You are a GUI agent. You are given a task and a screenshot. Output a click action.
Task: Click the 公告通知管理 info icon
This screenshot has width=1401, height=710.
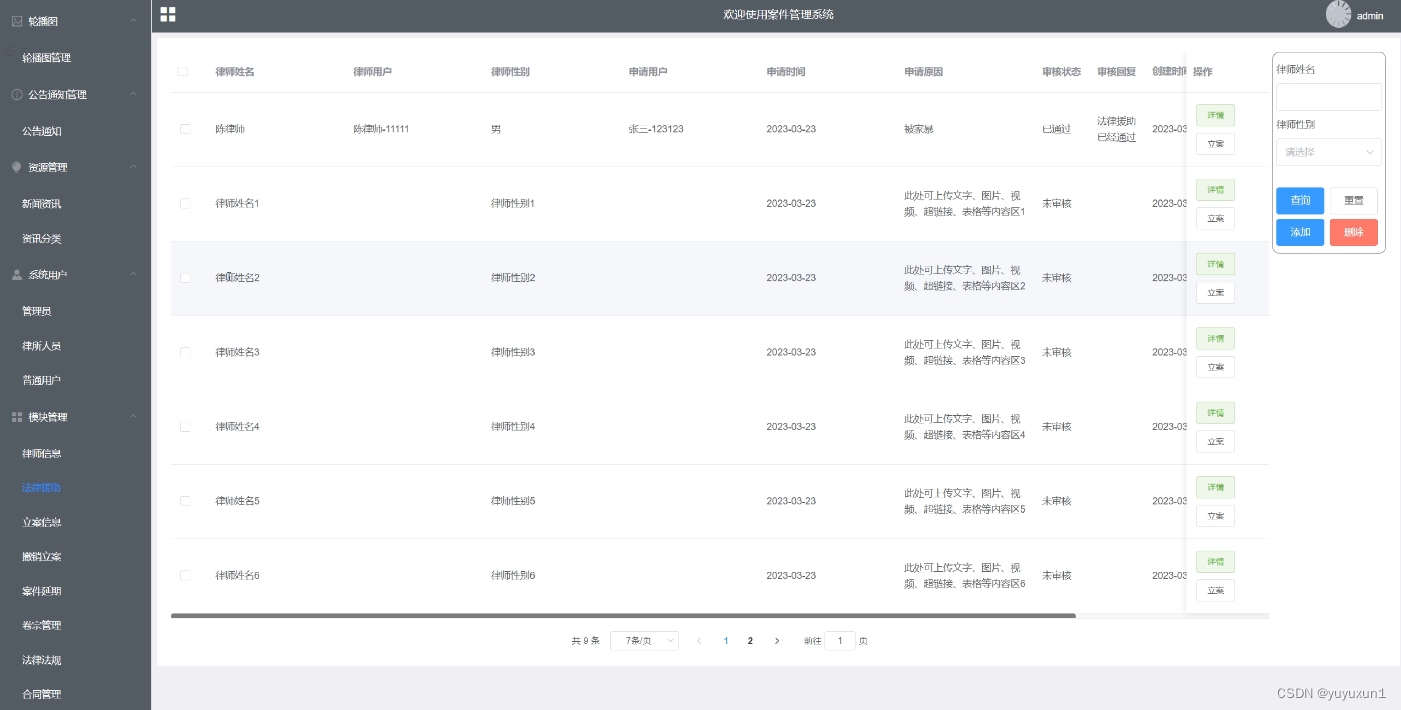point(16,94)
